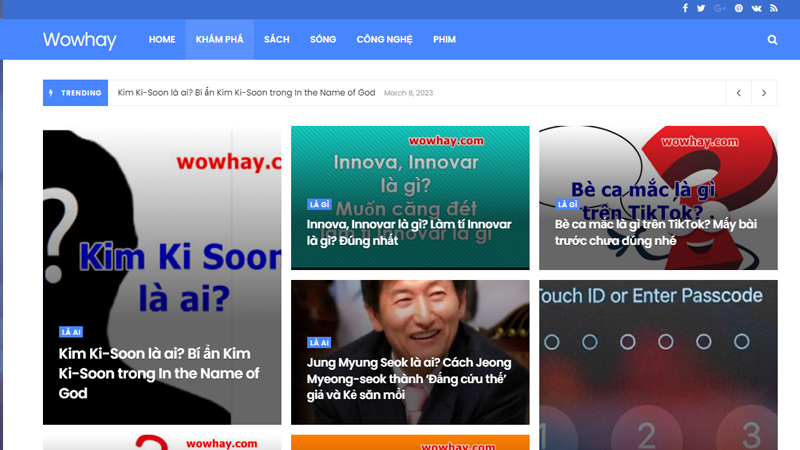The width and height of the screenshot is (800, 450).
Task: Open the Twitter social icon
Action: click(701, 8)
